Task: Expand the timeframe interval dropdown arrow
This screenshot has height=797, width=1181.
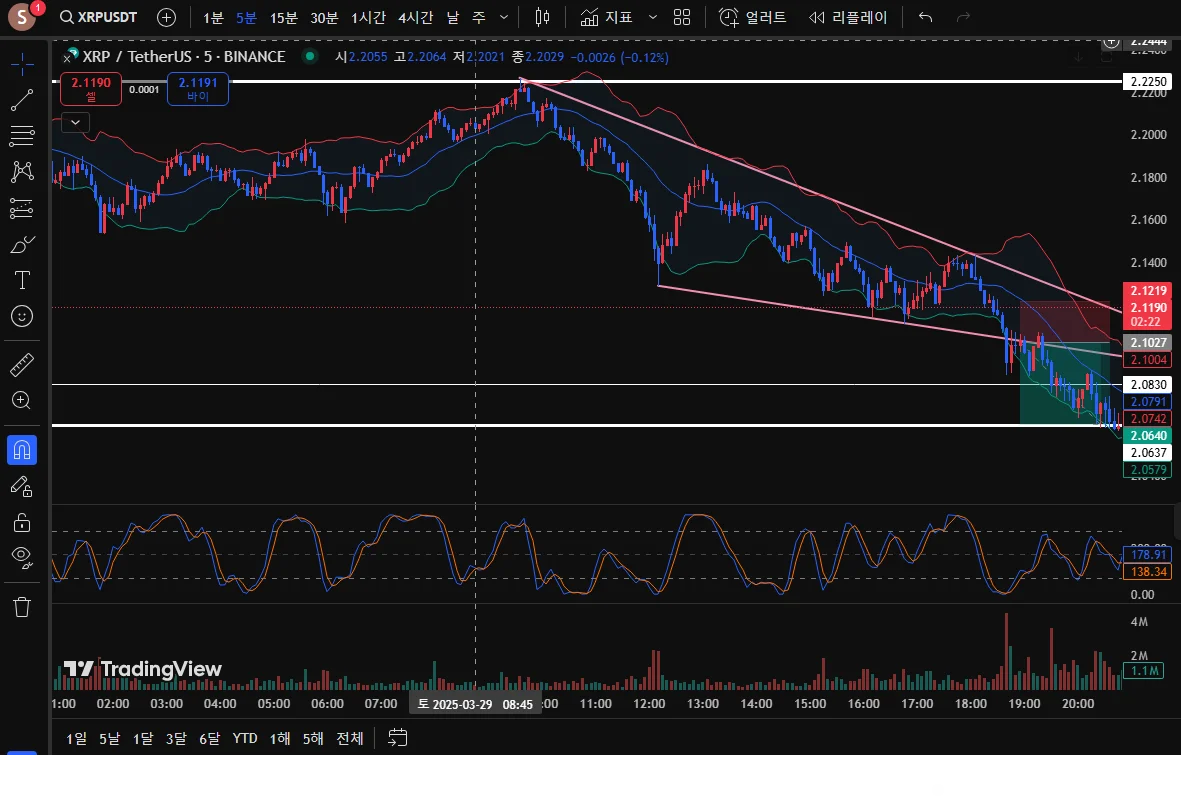Action: click(503, 18)
